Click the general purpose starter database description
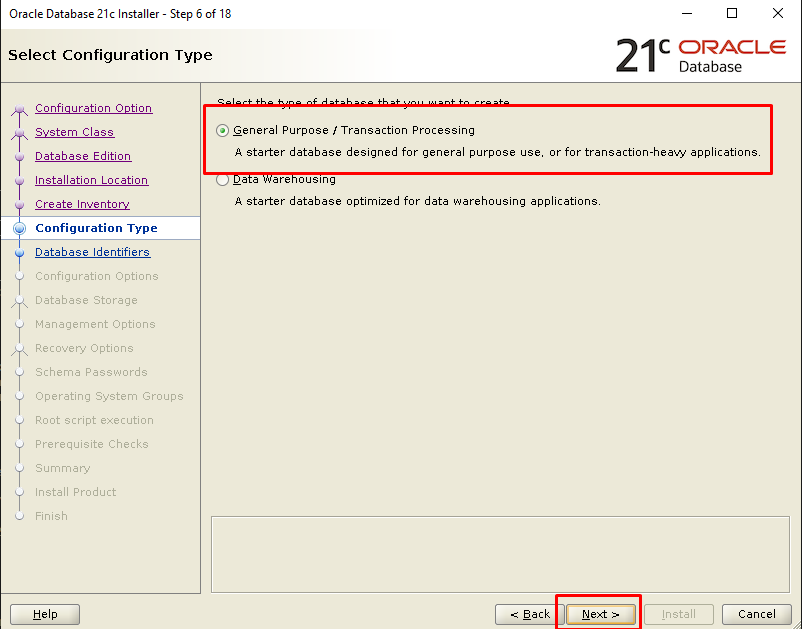The width and height of the screenshot is (802, 629). pyautogui.click(x=497, y=152)
